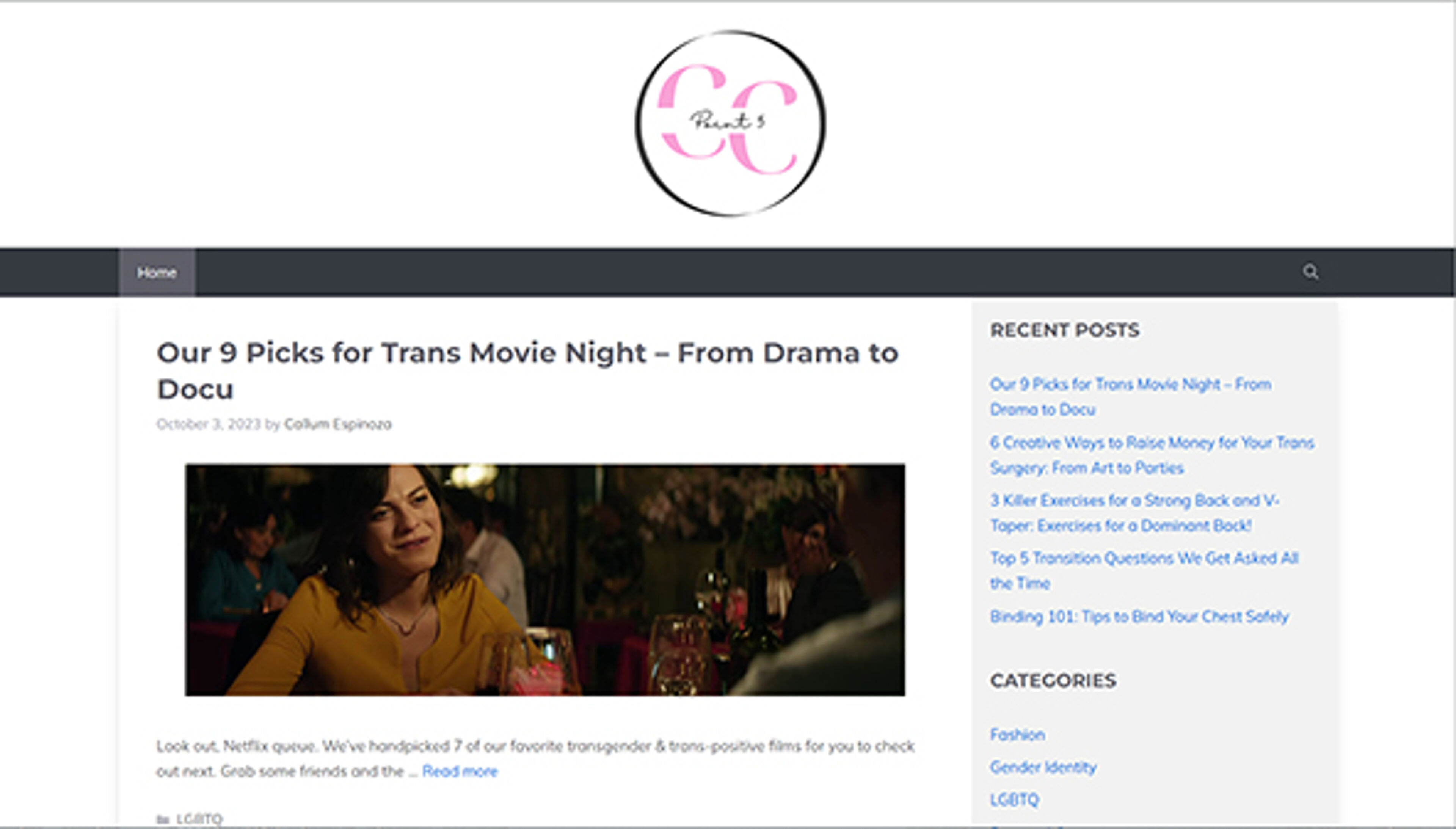This screenshot has height=829, width=1456.
Task: Click the featured movie still image
Action: 545,579
